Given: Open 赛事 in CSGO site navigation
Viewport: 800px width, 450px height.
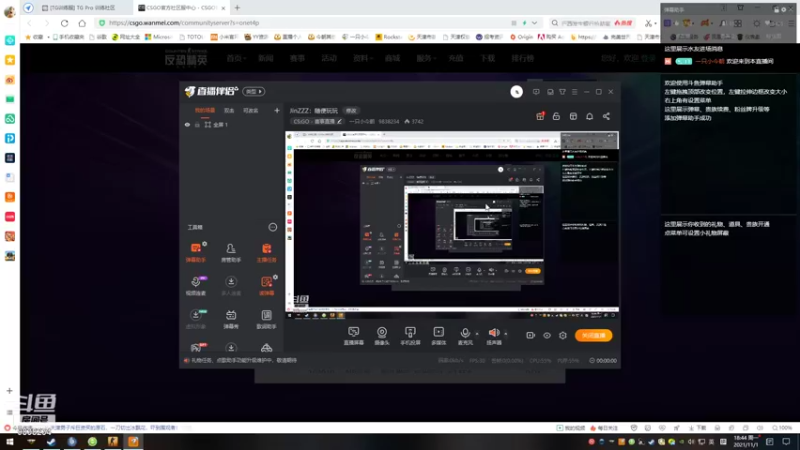Looking at the screenshot, I should (297, 58).
